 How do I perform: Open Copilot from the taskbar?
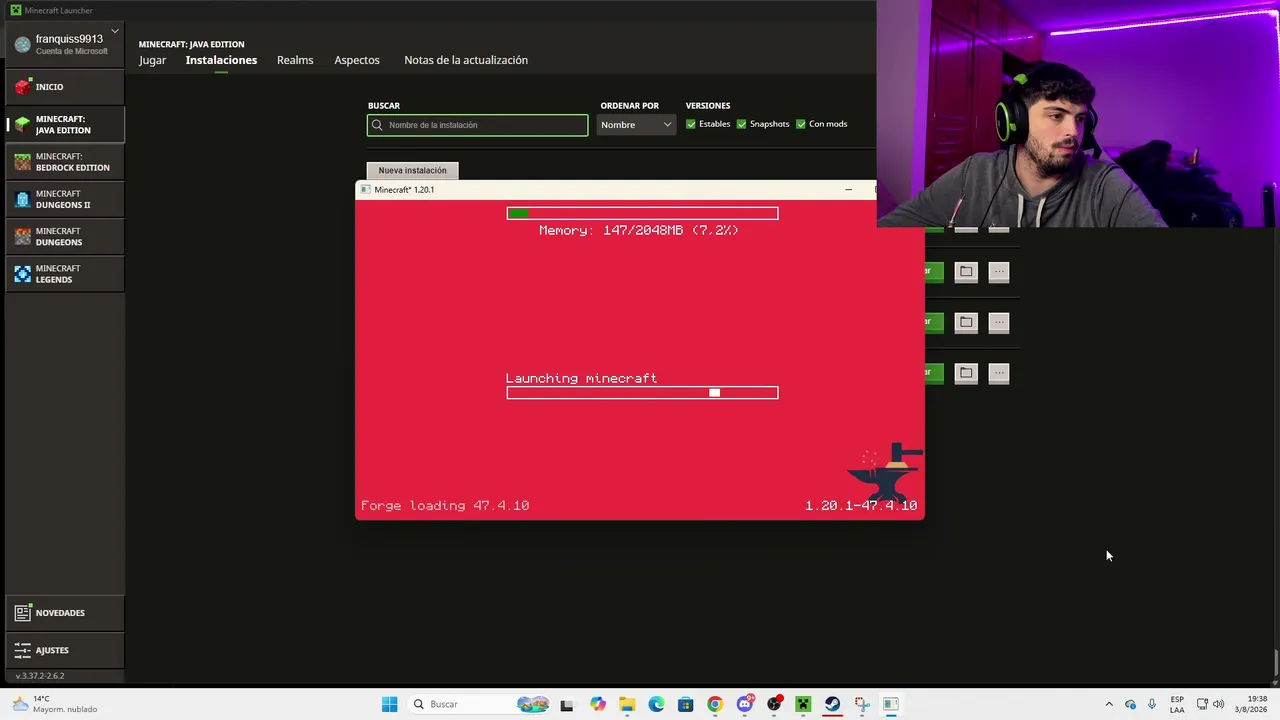pos(598,704)
